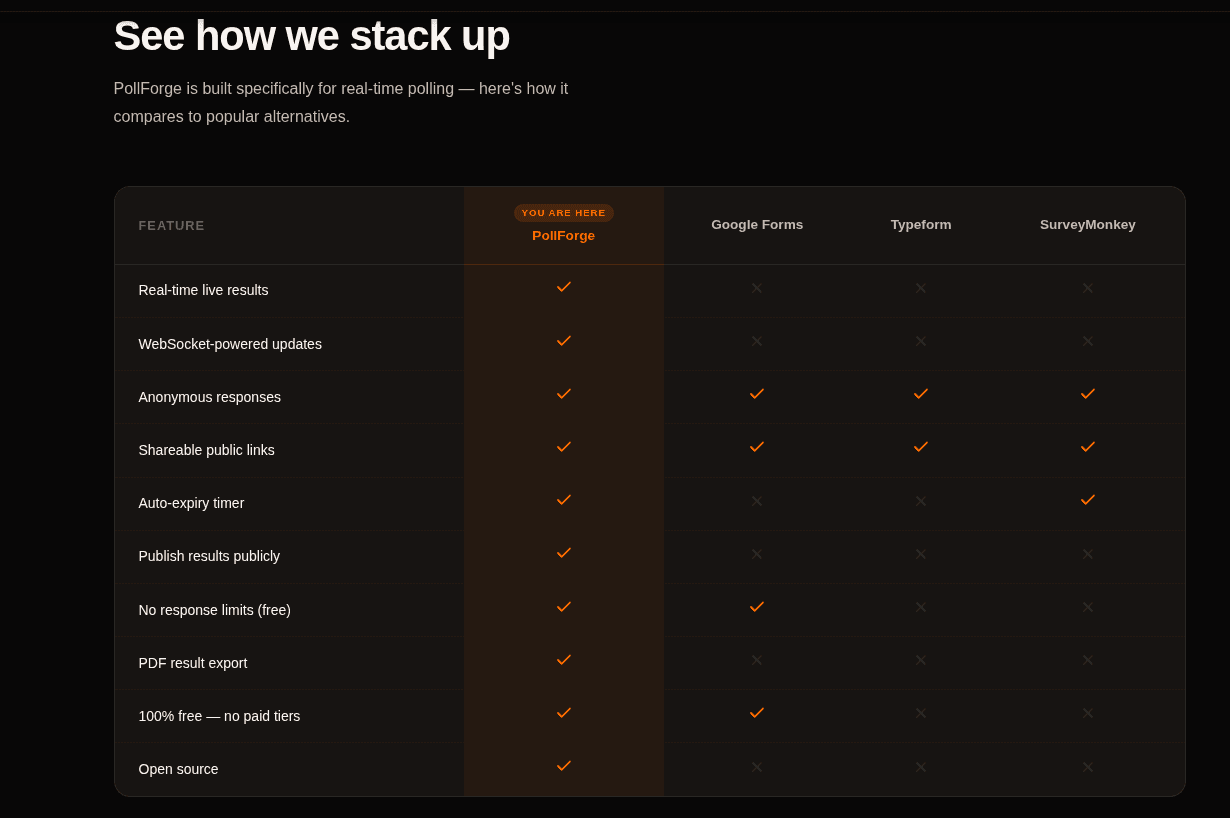Click PollForge checkmark for Publish results publicly
This screenshot has height=818, width=1230.
(x=564, y=552)
